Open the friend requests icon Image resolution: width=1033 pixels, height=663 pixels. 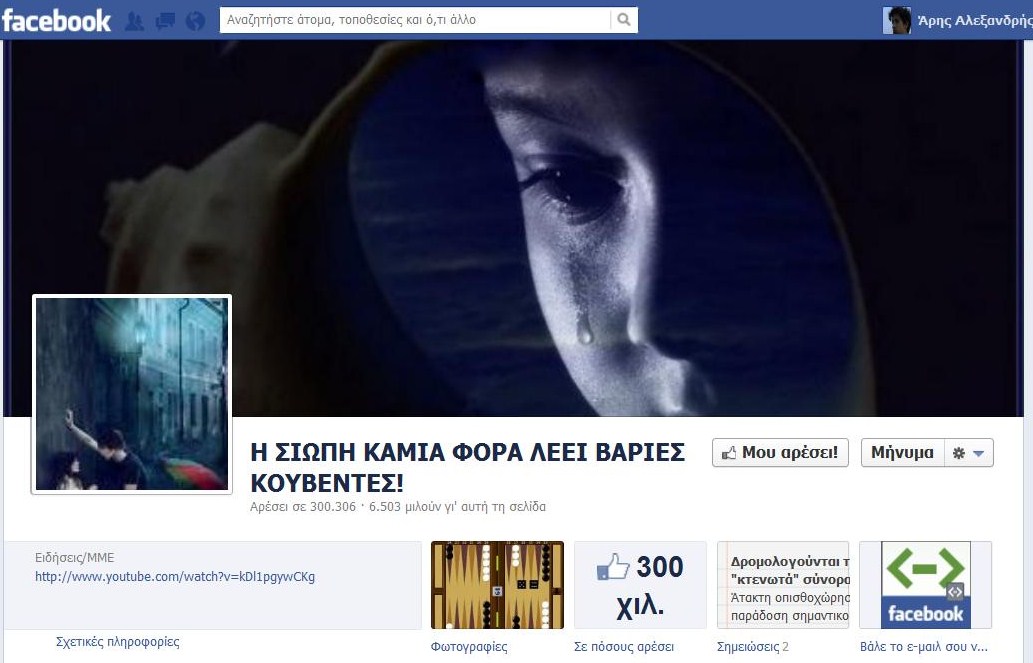[133, 20]
